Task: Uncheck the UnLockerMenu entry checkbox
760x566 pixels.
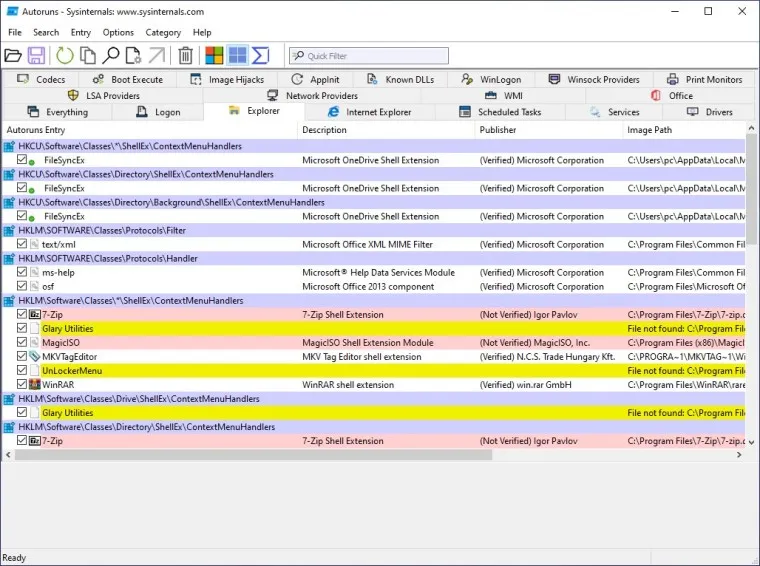Action: (22, 370)
